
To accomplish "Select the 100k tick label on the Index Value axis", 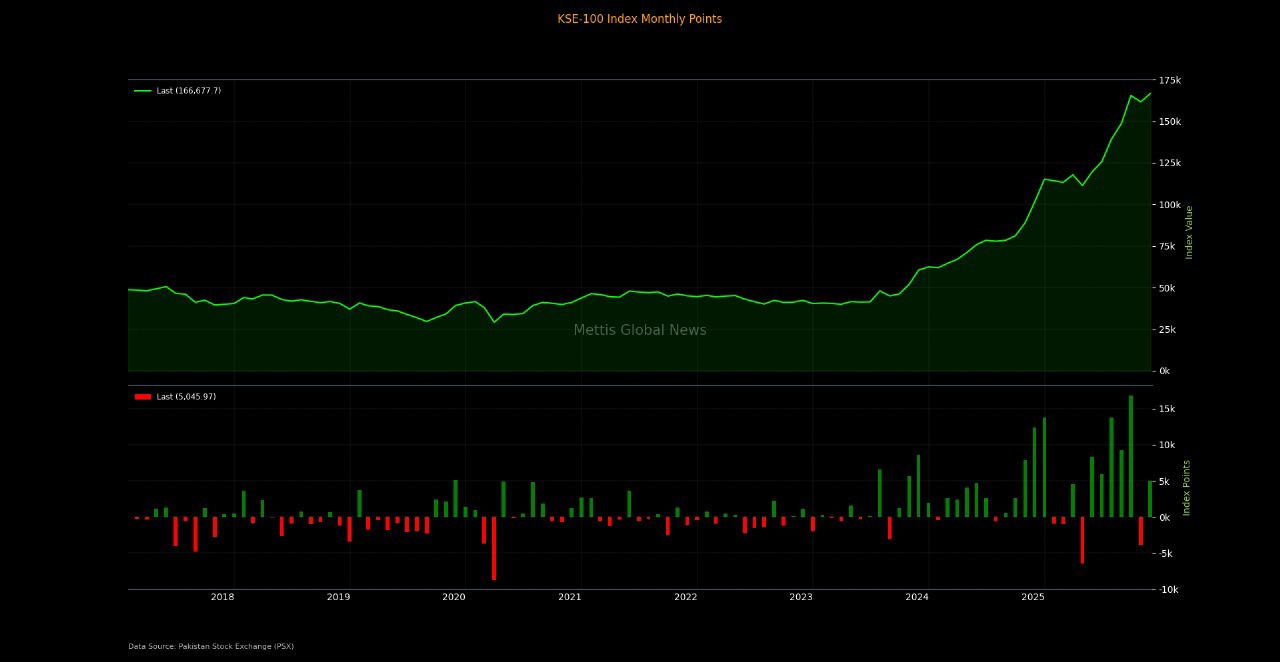I will coord(1169,205).
